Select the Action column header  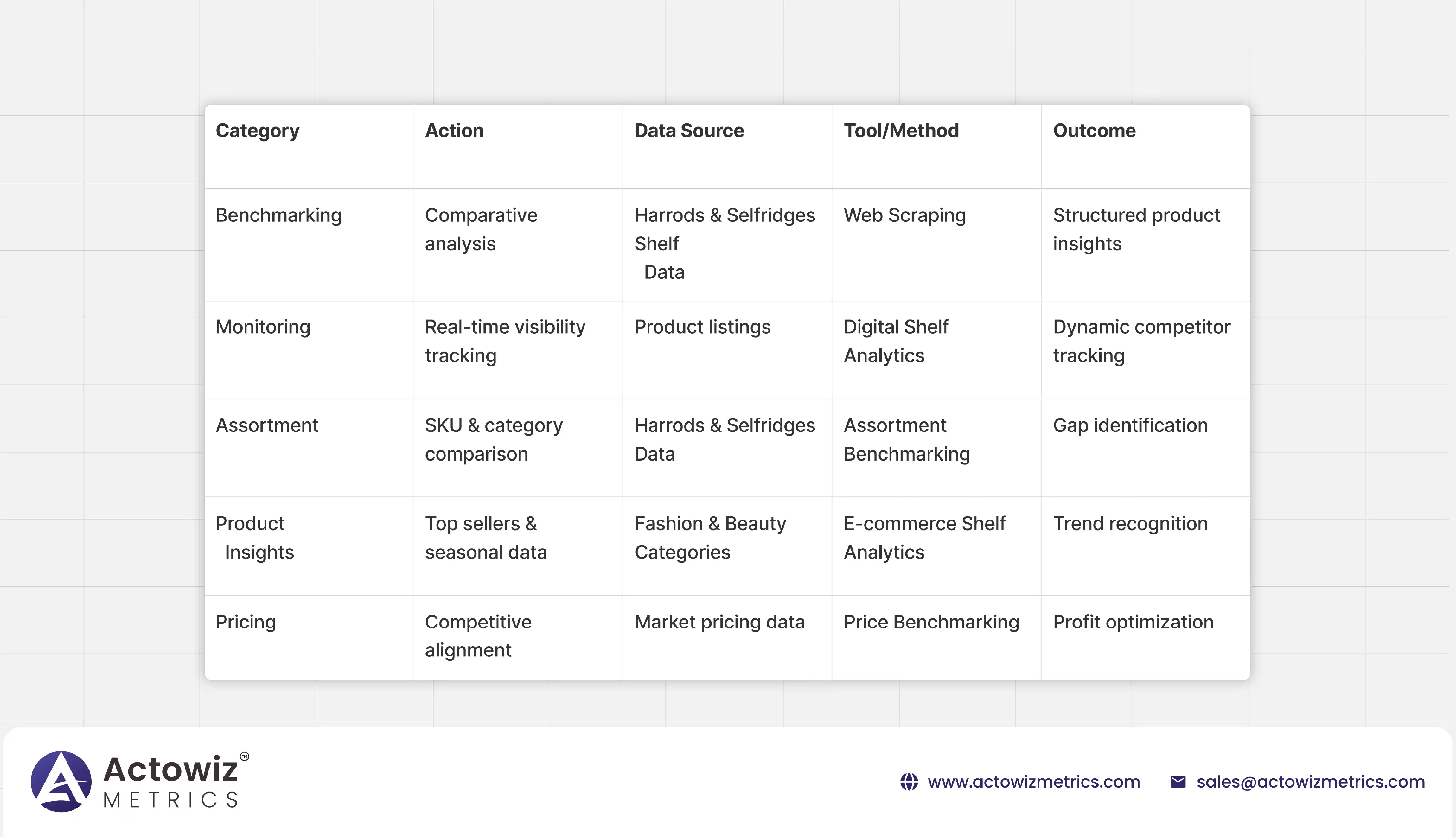pos(454,131)
